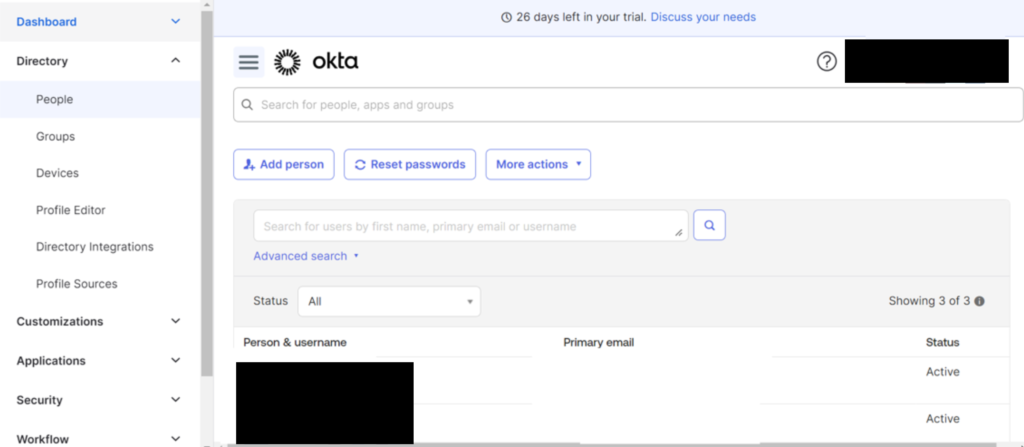
Task: Expand the Customizations section
Action: pyautogui.click(x=176, y=321)
